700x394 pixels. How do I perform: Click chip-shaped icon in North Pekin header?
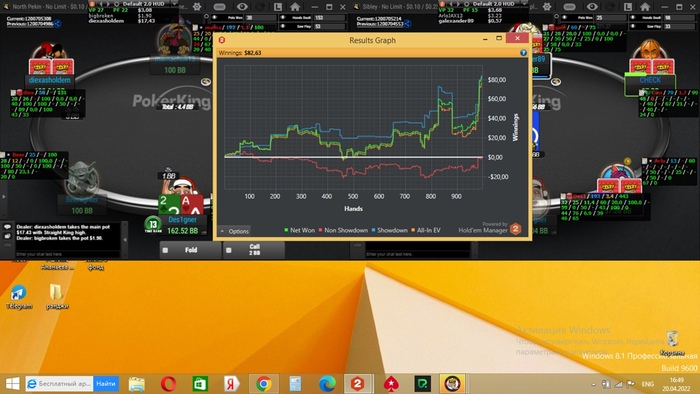pos(220,7)
